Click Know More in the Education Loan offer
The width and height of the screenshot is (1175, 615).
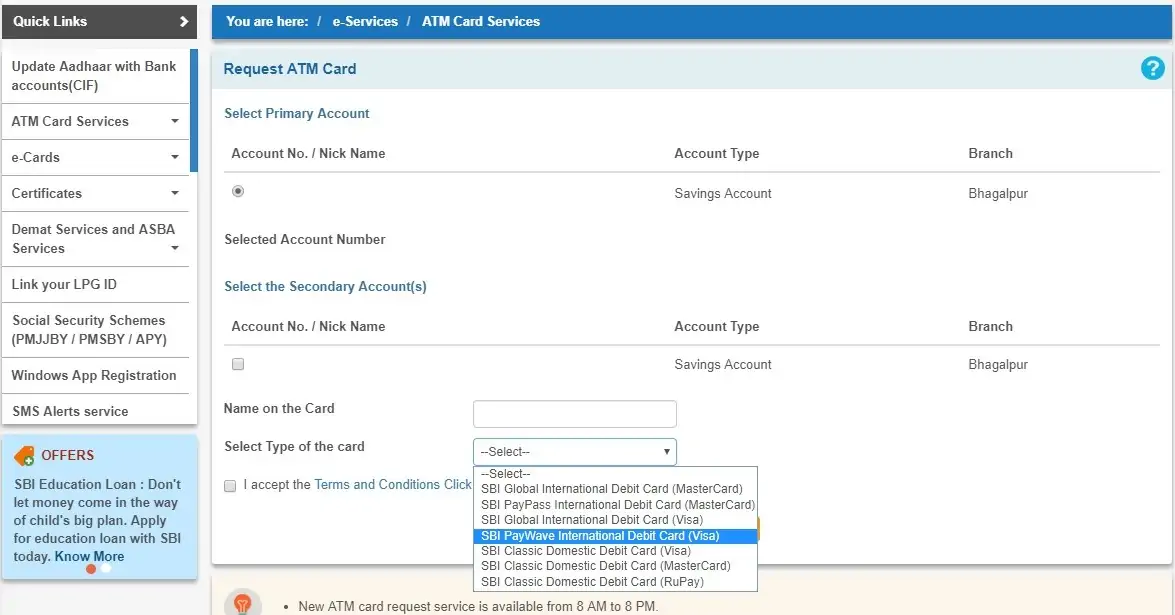(x=89, y=557)
